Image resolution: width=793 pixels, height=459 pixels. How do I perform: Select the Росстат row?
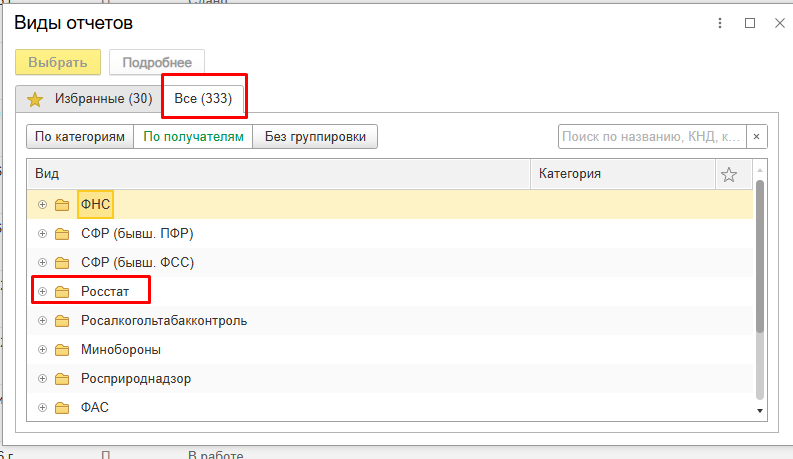point(390,292)
